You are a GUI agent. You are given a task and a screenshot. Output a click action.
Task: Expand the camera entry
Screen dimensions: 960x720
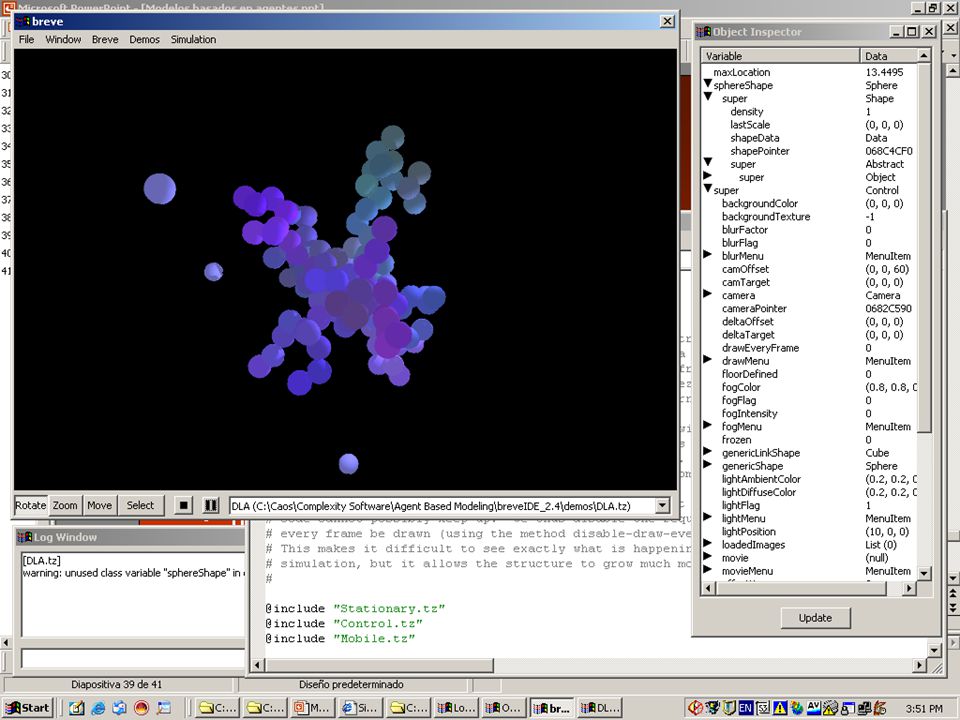708,294
